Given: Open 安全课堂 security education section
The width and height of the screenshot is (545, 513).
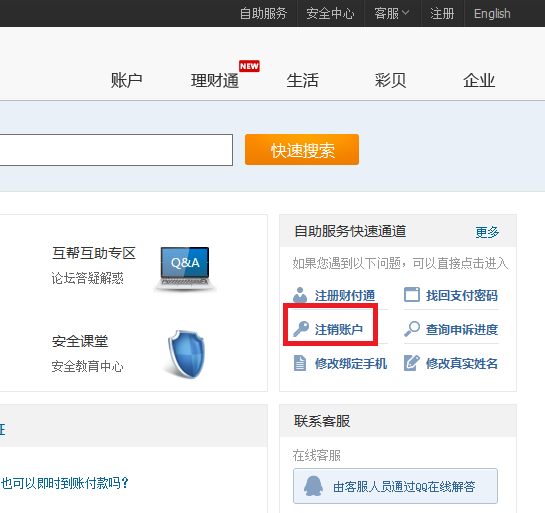Looking at the screenshot, I should coord(80,341).
